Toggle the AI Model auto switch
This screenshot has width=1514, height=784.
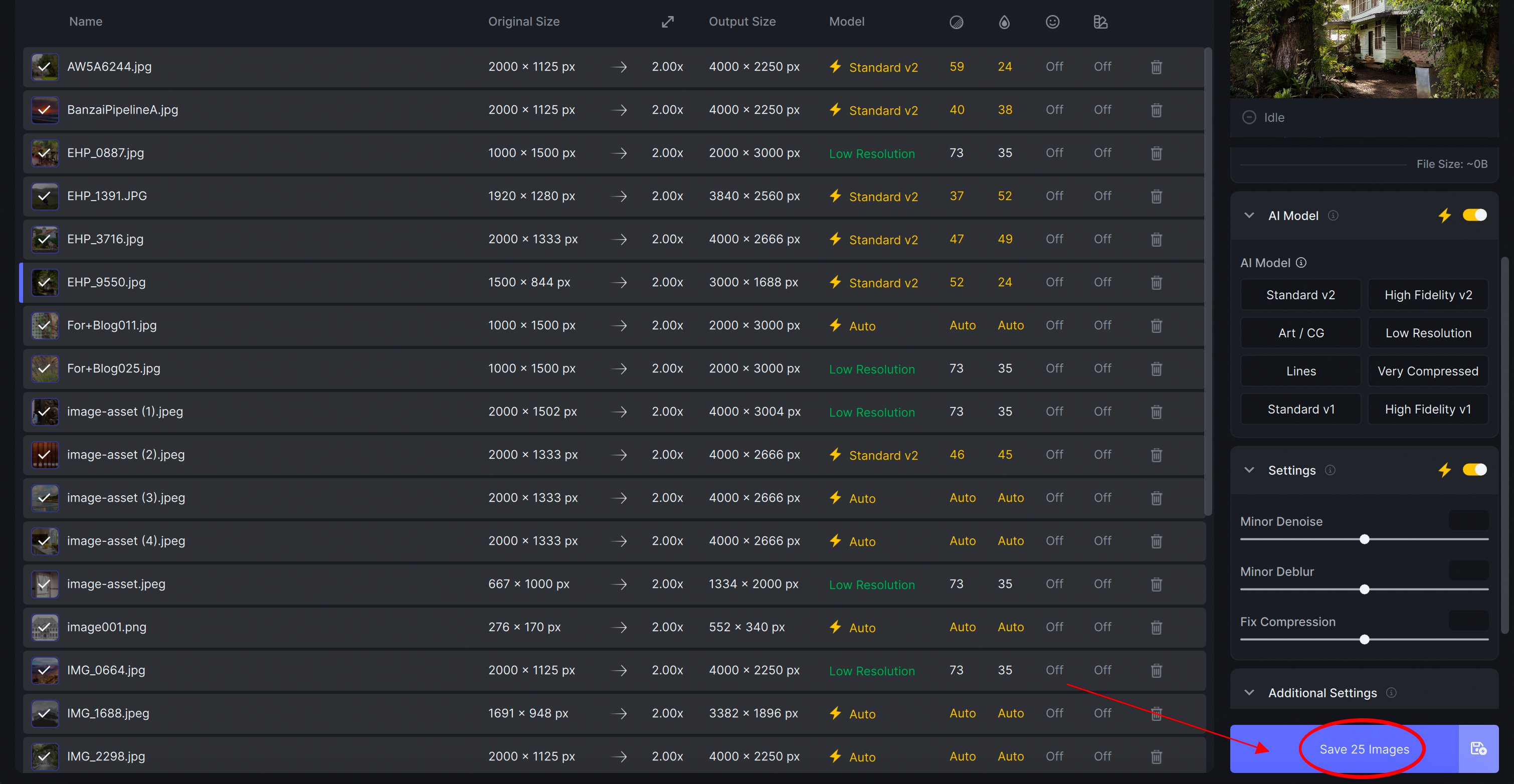point(1474,215)
